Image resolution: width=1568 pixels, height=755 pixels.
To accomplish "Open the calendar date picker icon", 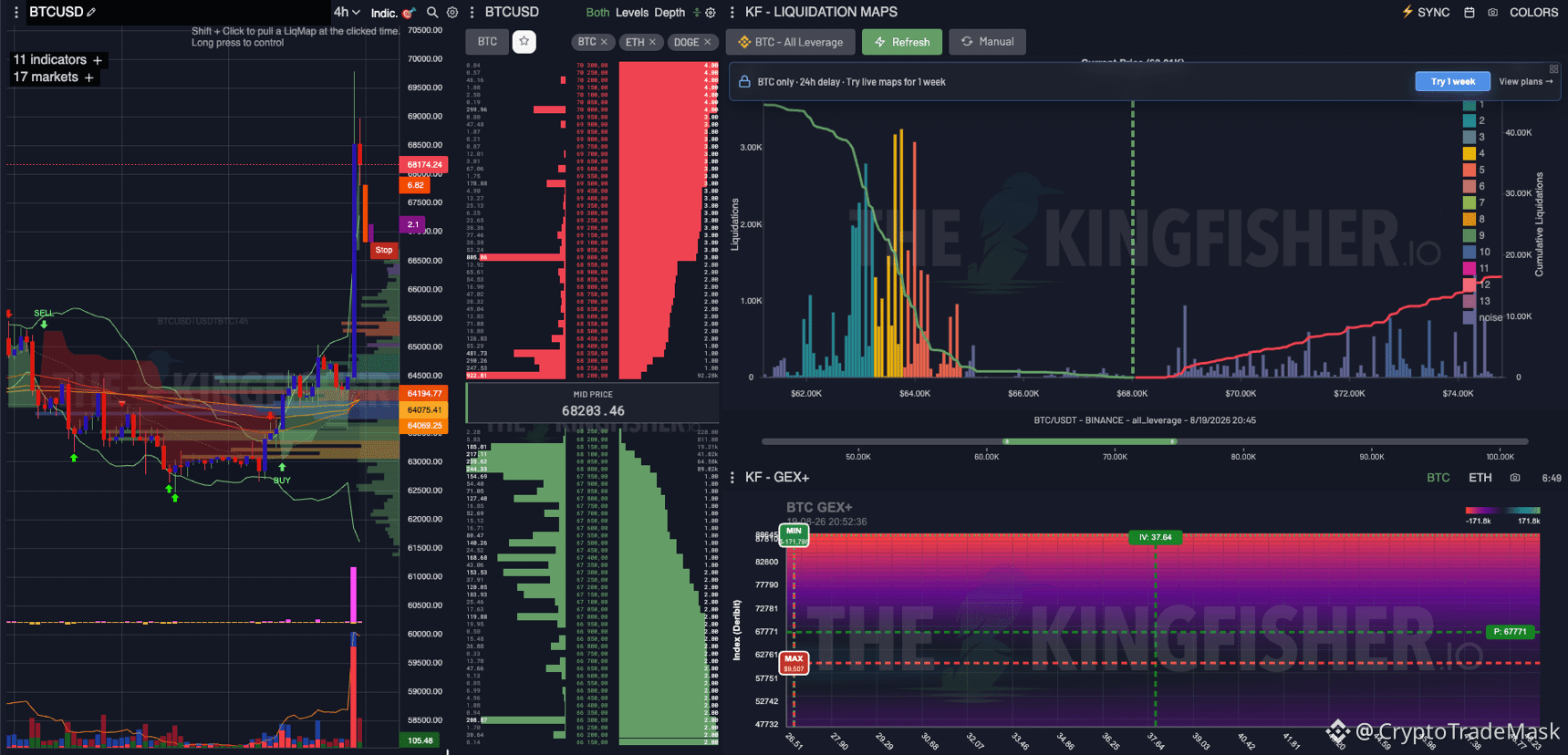I will point(1469,13).
